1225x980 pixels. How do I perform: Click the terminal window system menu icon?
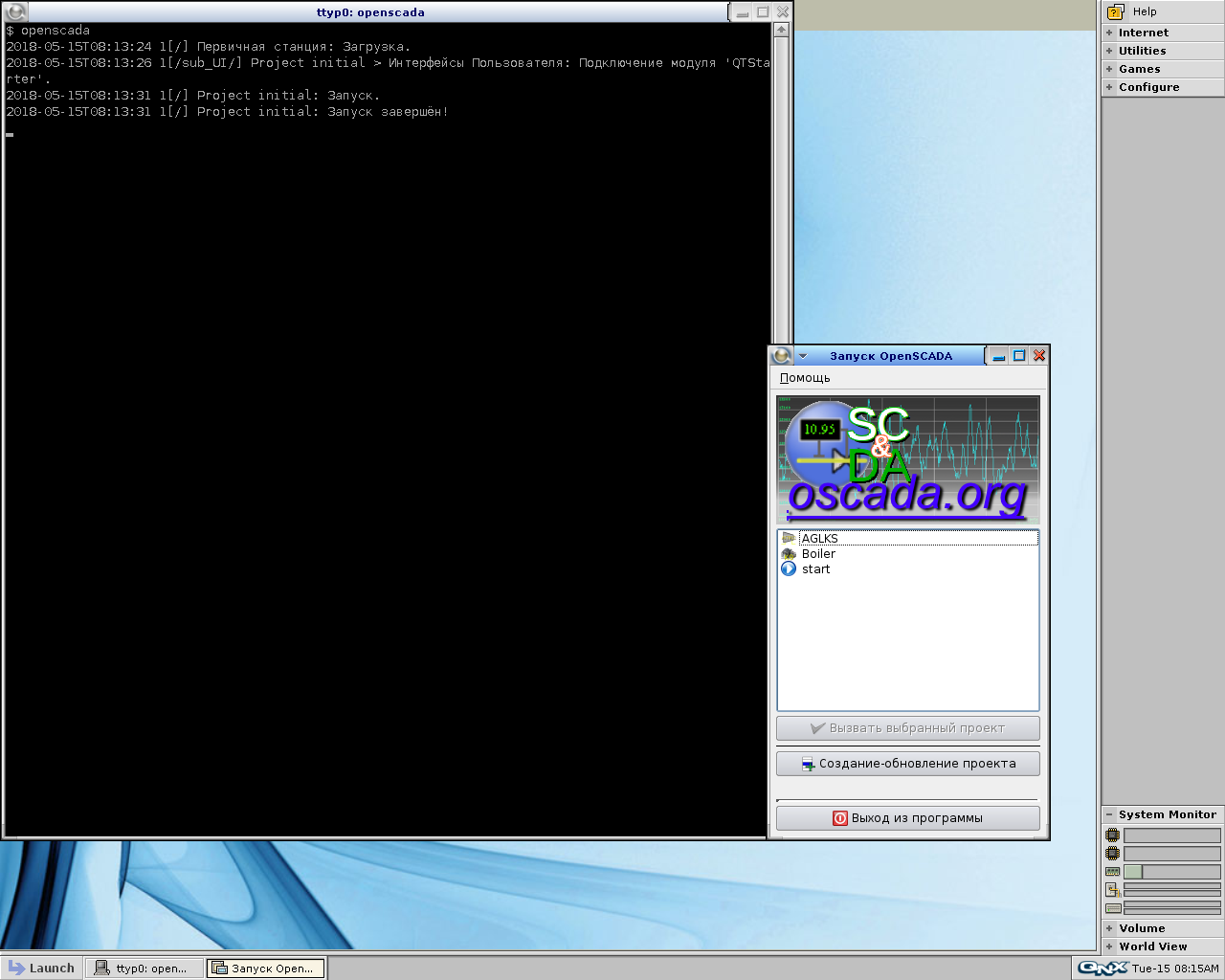click(x=15, y=12)
